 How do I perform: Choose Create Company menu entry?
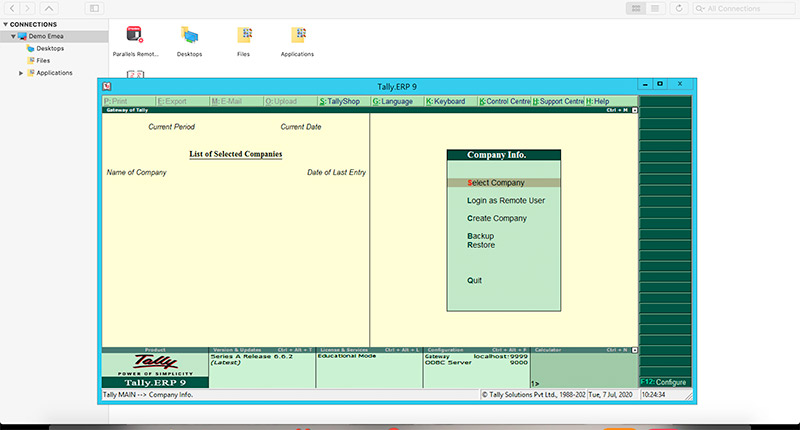click(496, 218)
